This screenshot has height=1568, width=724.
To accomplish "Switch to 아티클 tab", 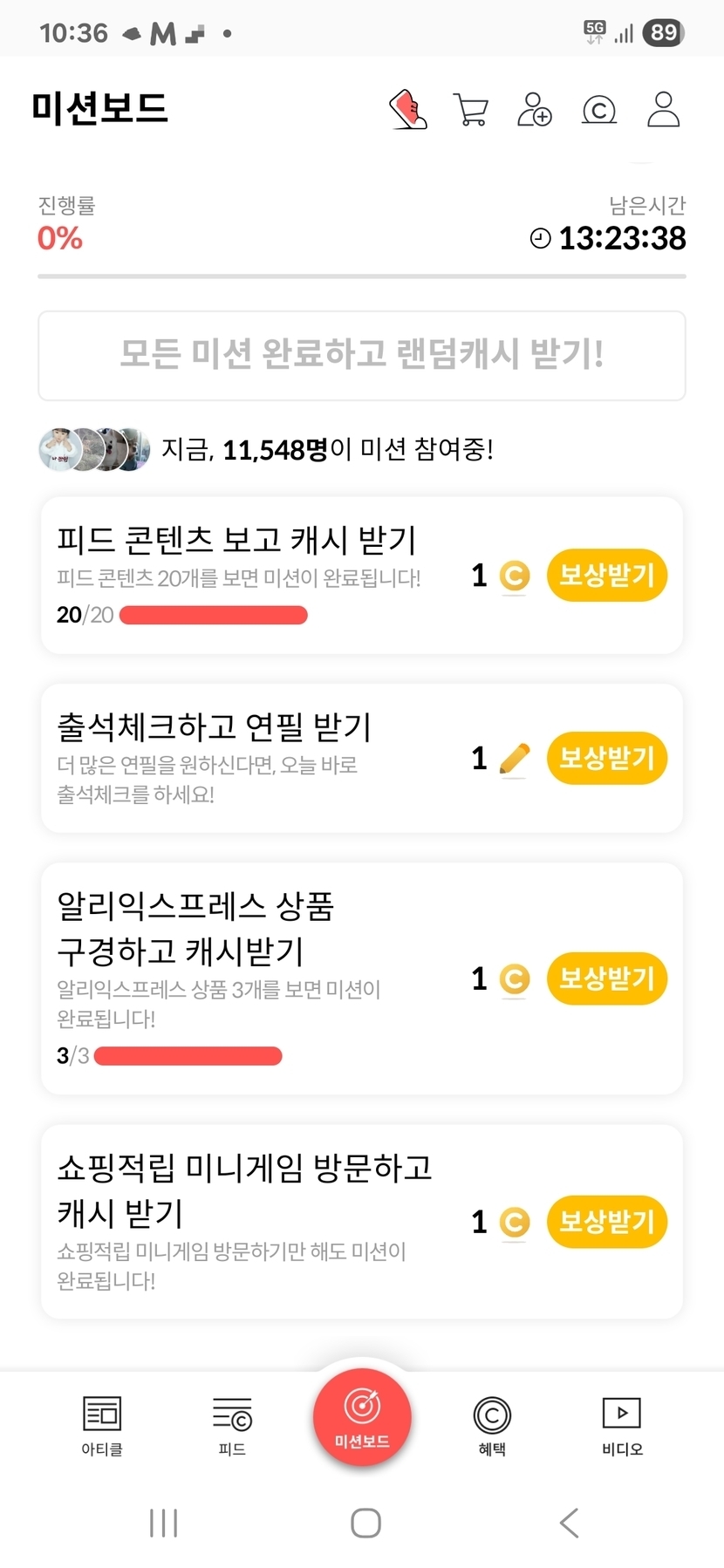I will click(102, 1425).
